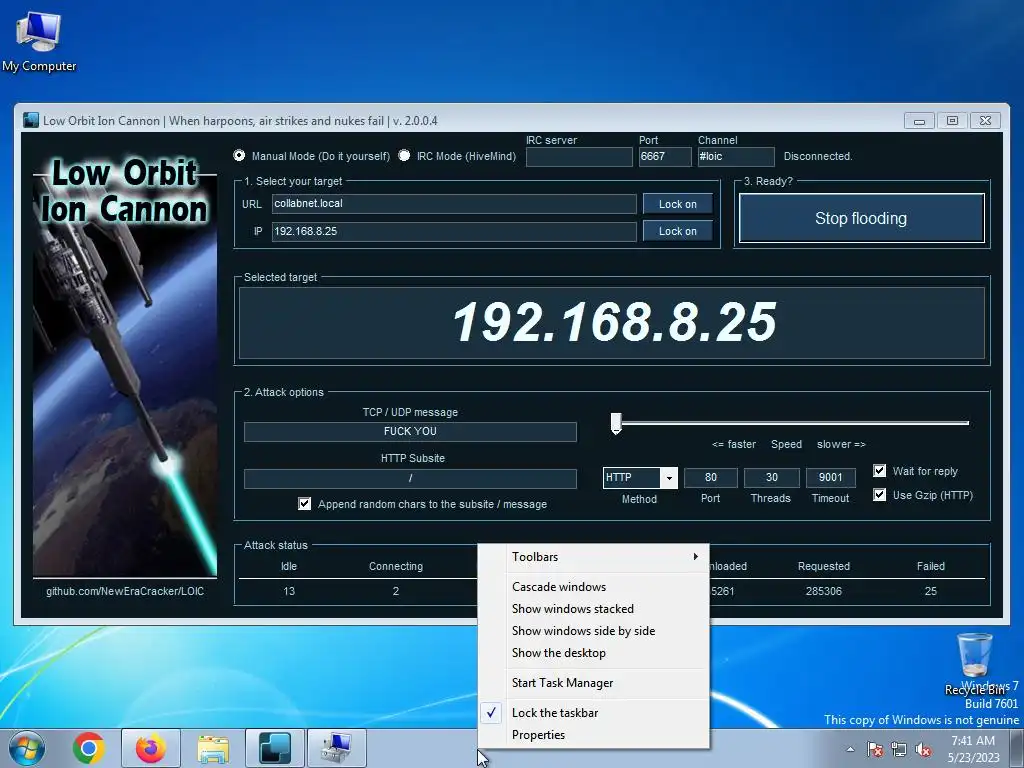Click the Channel field #loic
Image resolution: width=1024 pixels, height=768 pixels.
click(x=736, y=157)
